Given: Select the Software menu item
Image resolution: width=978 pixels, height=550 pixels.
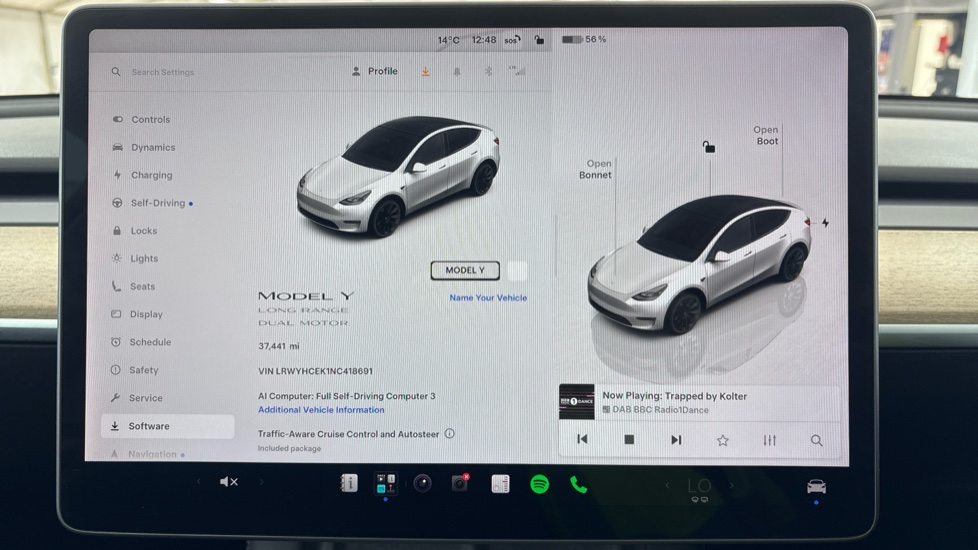Looking at the screenshot, I should pyautogui.click(x=167, y=426).
